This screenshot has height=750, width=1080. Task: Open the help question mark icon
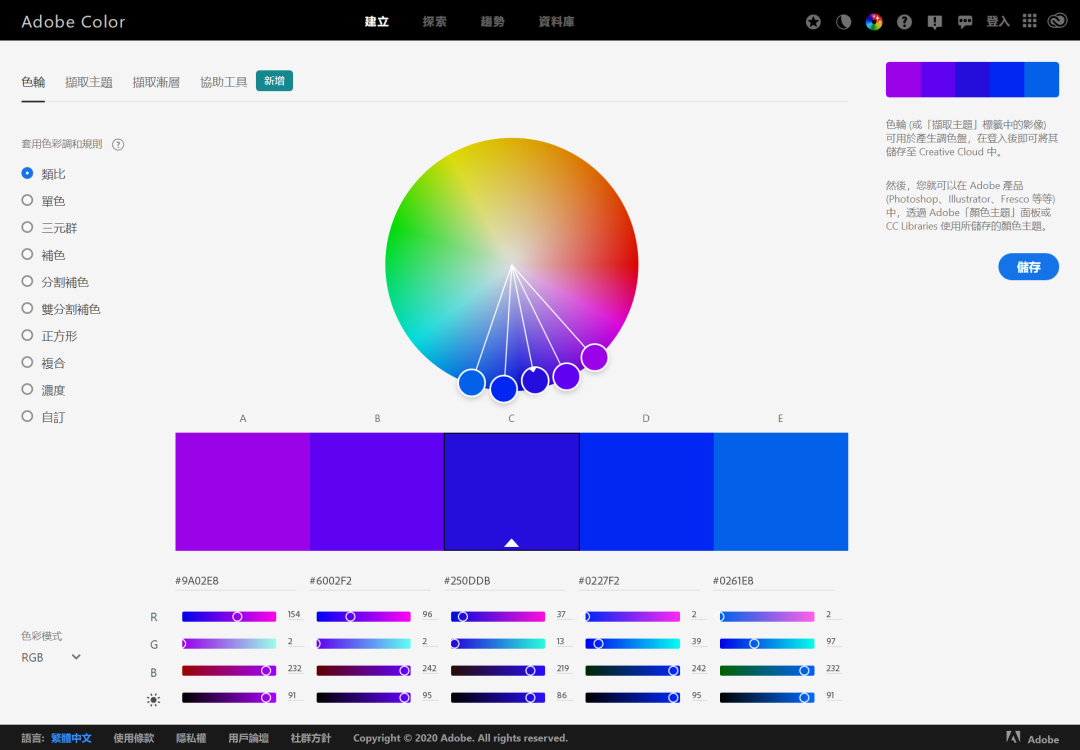[x=904, y=22]
